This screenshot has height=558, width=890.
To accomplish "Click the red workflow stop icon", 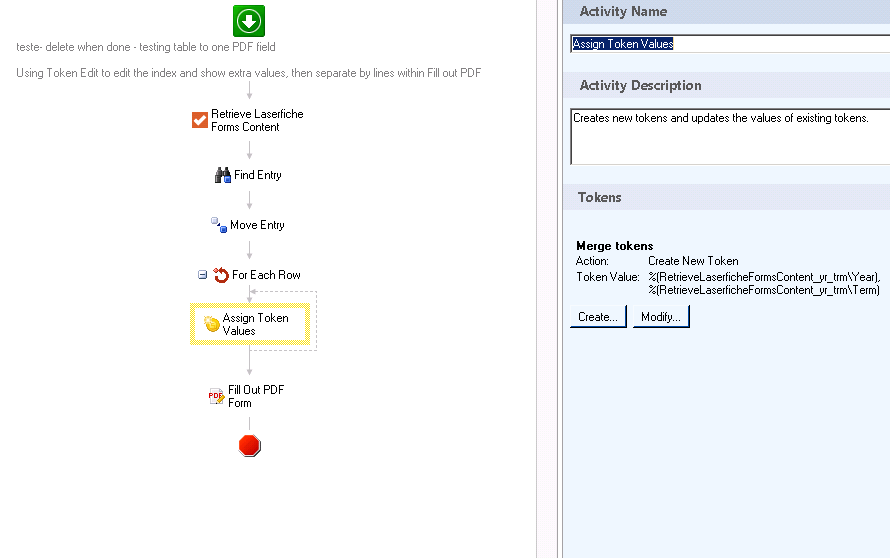I will pyautogui.click(x=250, y=446).
